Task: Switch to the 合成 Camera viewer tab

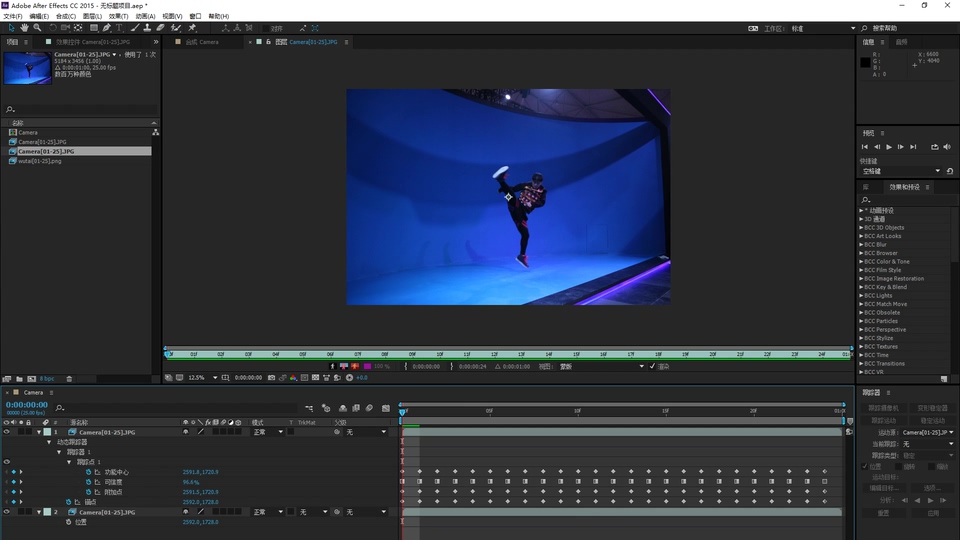Action: coord(202,42)
